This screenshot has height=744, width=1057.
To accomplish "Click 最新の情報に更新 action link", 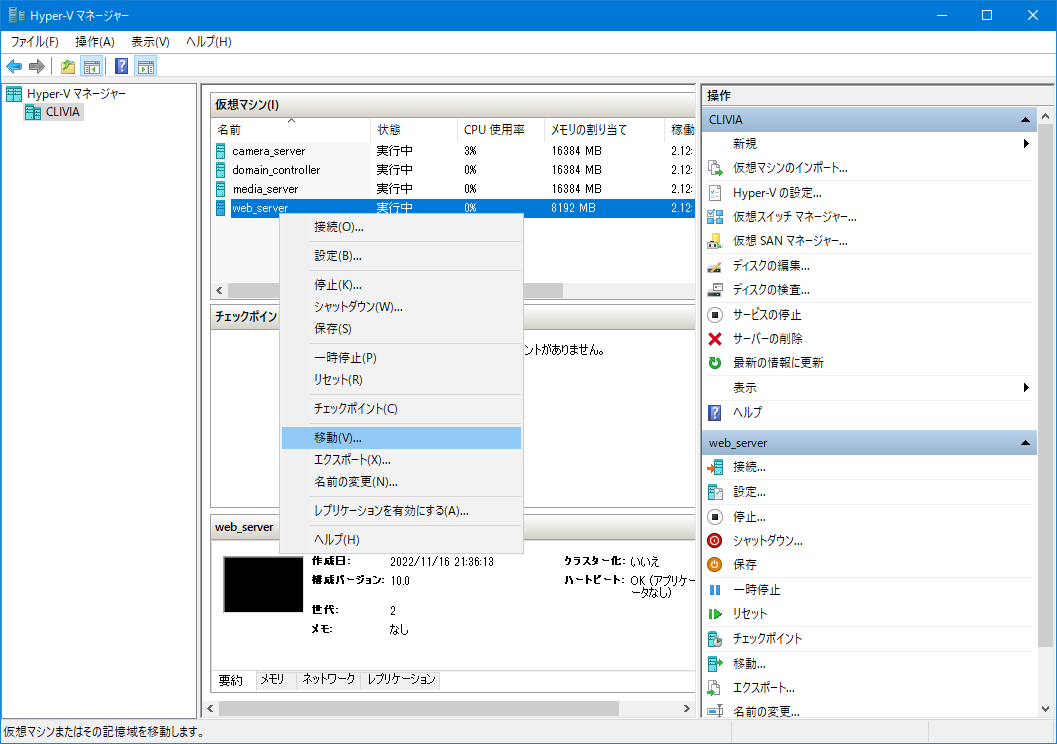I will pyautogui.click(x=778, y=363).
